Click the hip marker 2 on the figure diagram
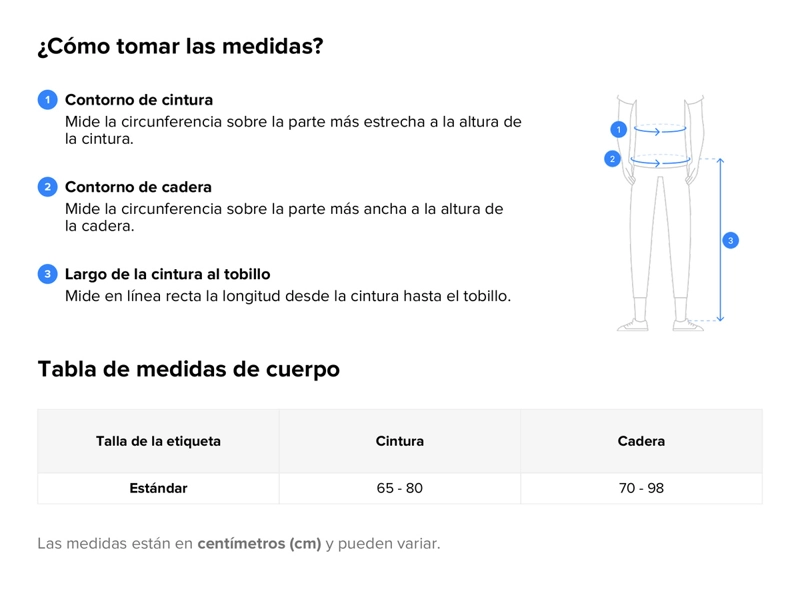The image size is (800, 589). [612, 159]
